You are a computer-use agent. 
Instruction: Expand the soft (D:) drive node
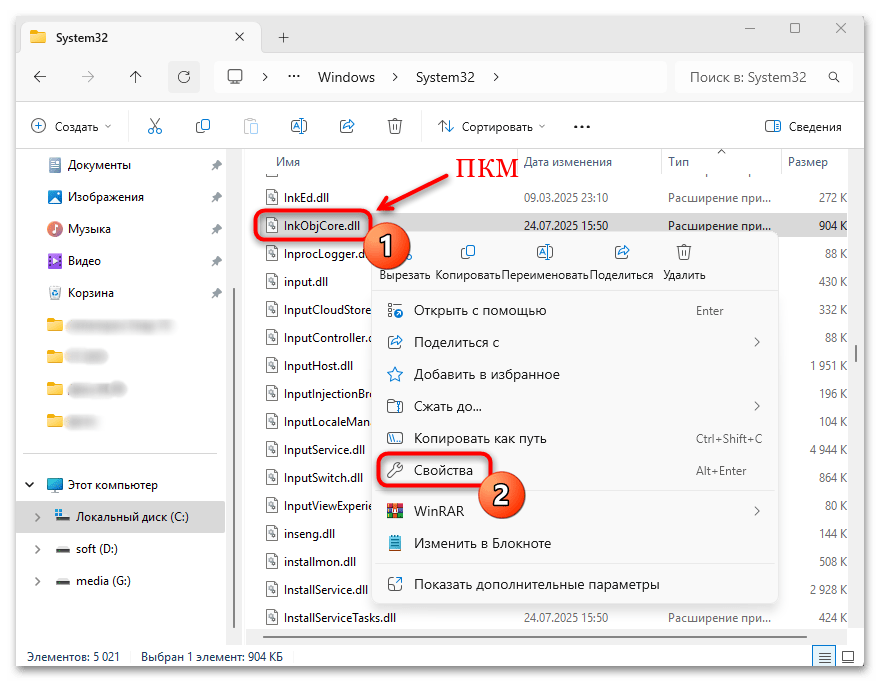[x=38, y=549]
